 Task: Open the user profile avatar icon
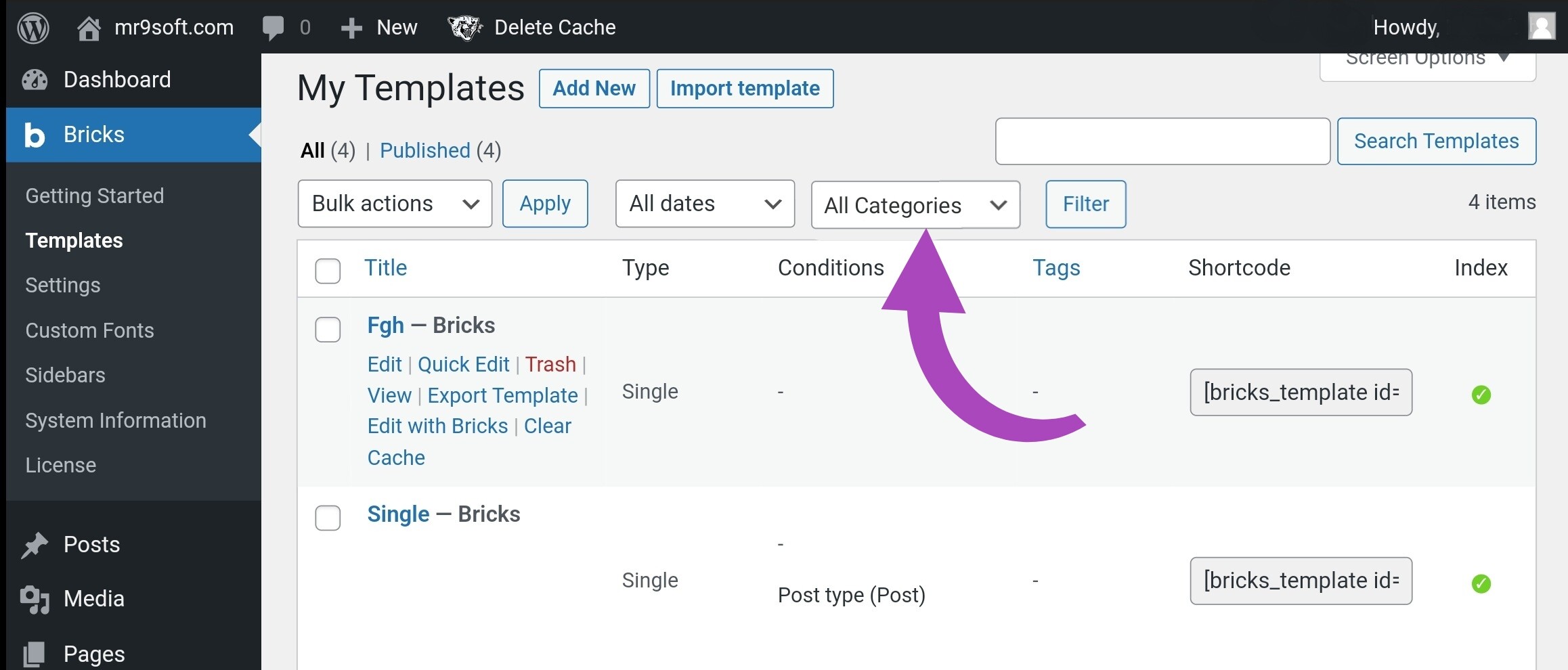[x=1541, y=27]
